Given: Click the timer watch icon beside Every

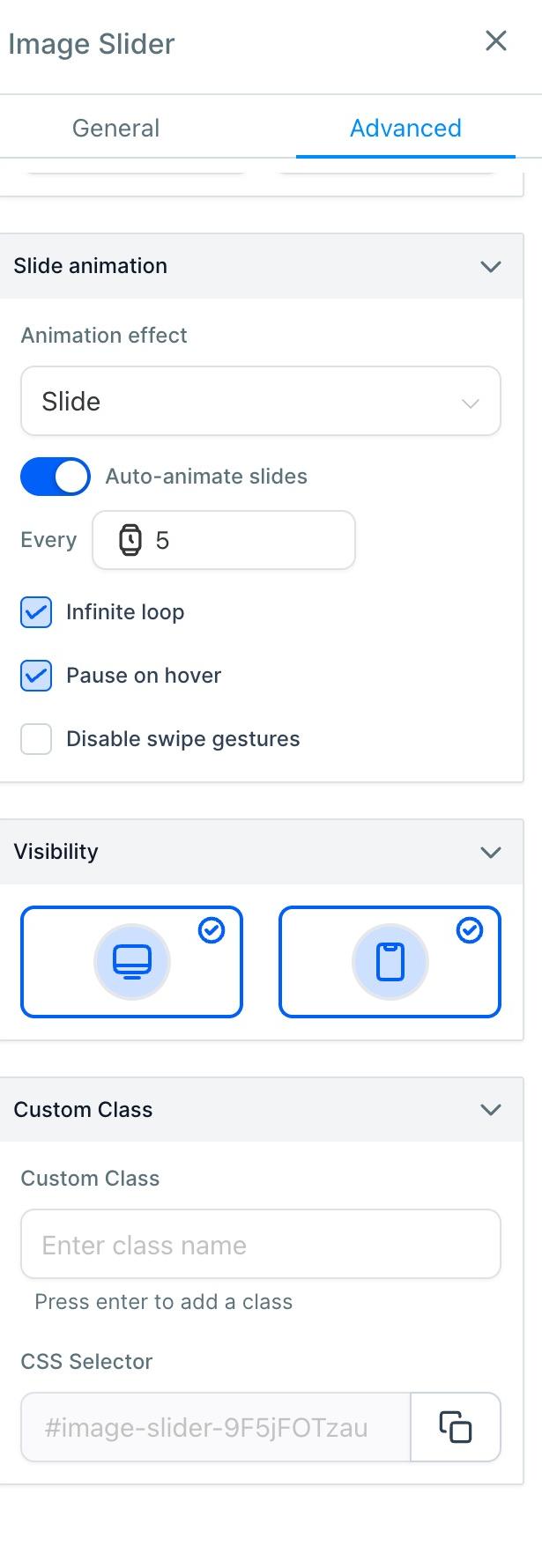Looking at the screenshot, I should tap(130, 540).
